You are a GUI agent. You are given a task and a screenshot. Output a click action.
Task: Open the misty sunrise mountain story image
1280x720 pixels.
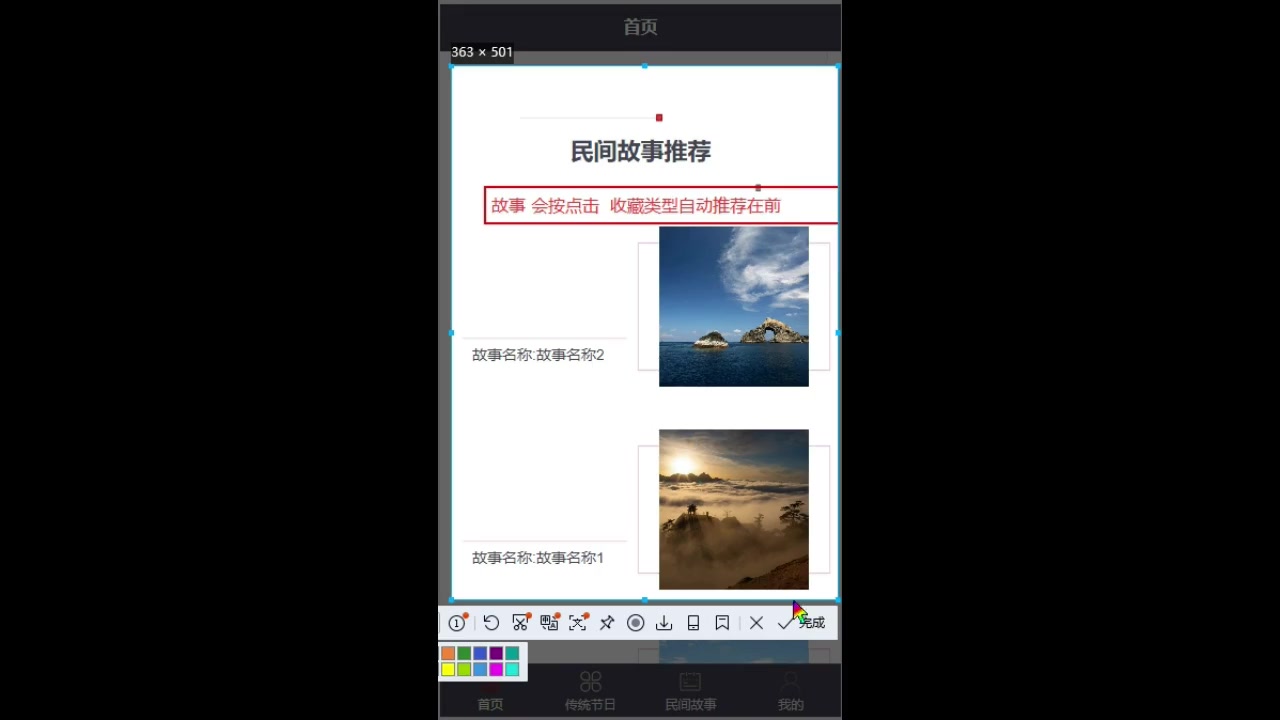tap(734, 509)
